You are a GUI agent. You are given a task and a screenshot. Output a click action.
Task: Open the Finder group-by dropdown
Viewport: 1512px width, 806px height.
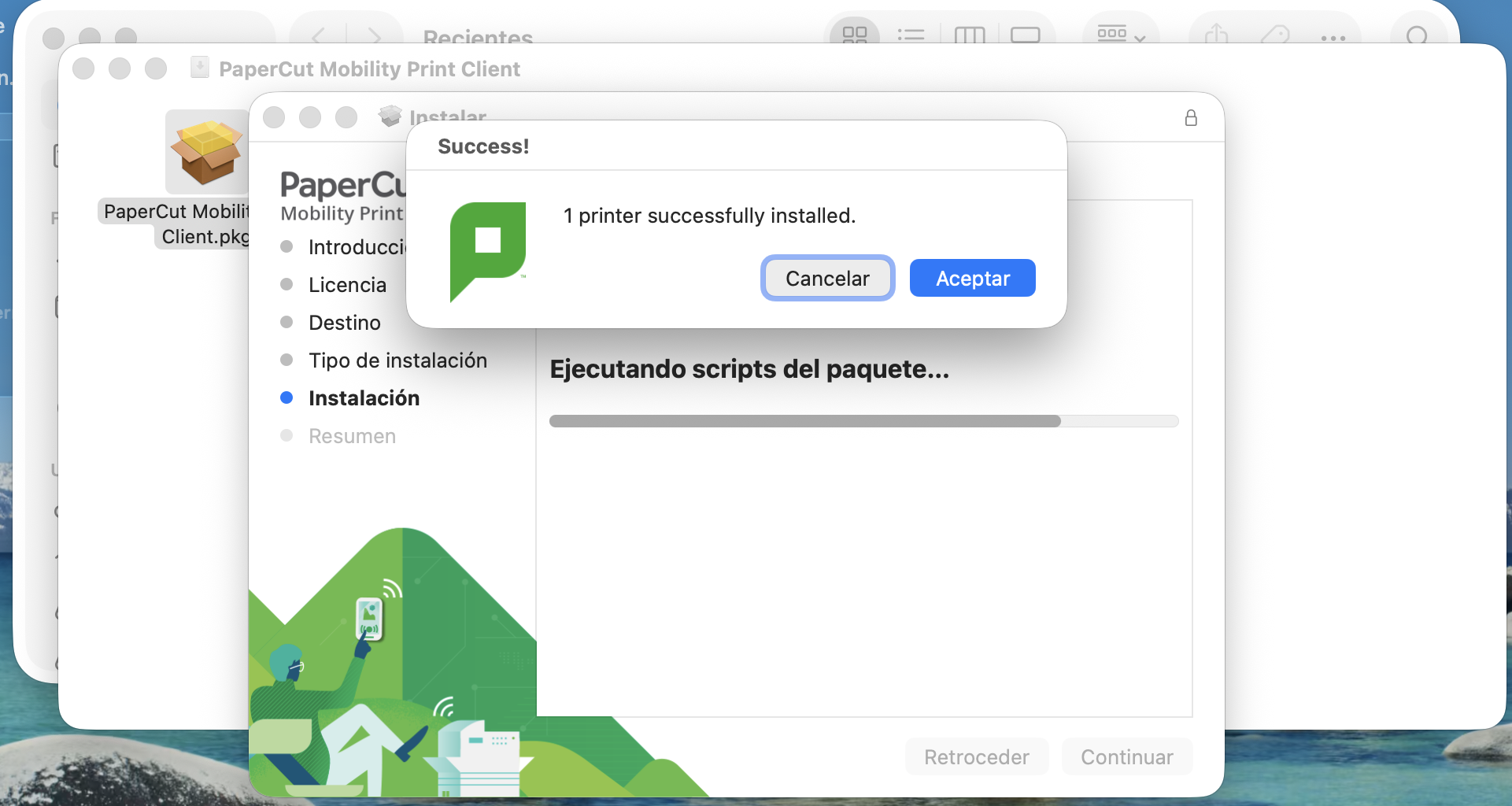click(1121, 35)
